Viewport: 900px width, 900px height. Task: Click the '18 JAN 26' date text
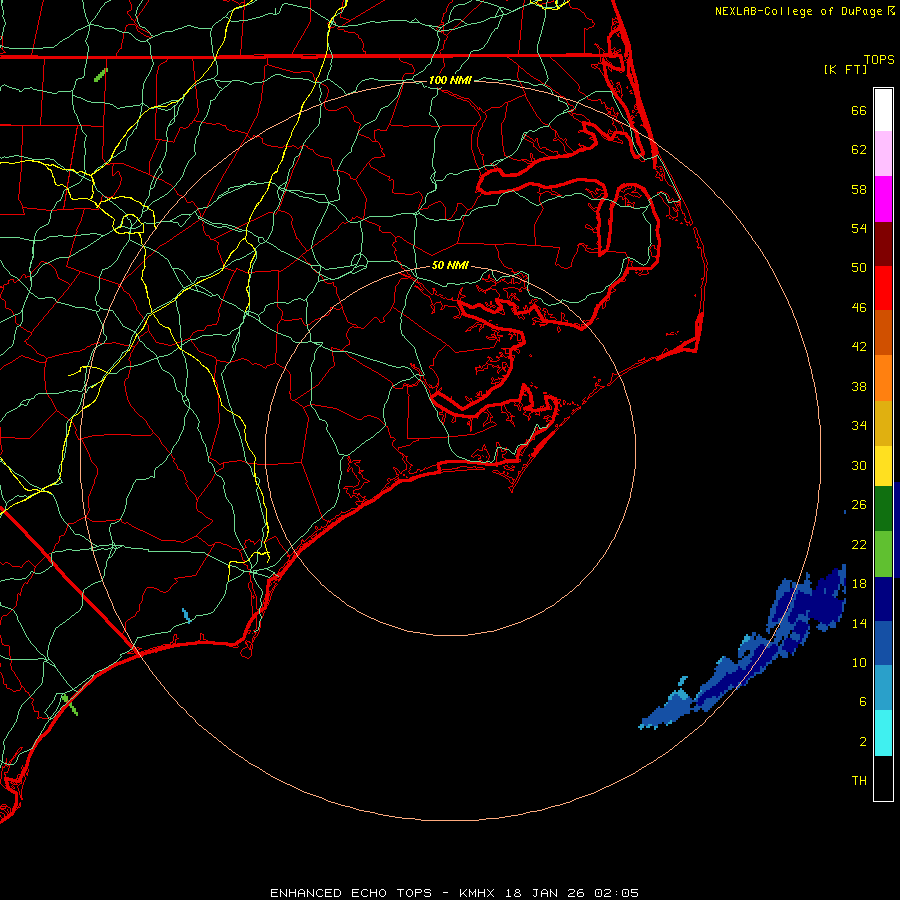pos(546,893)
